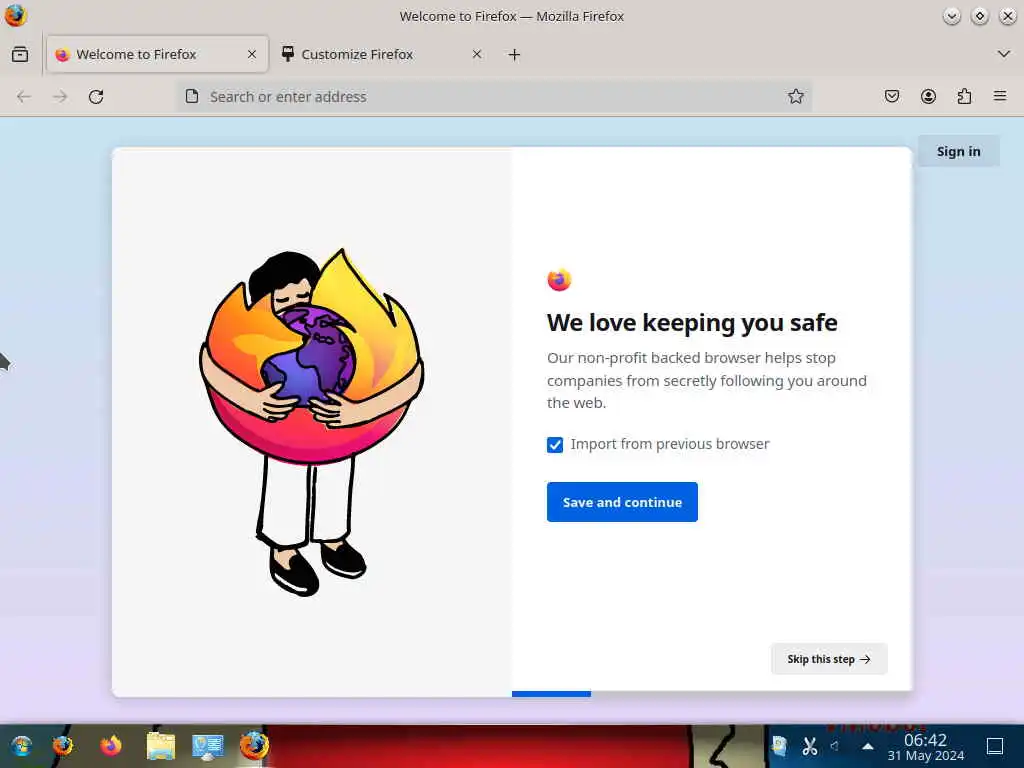1024x768 pixels.
Task: Click the Firefox logo above the heading
Action: pos(559,280)
